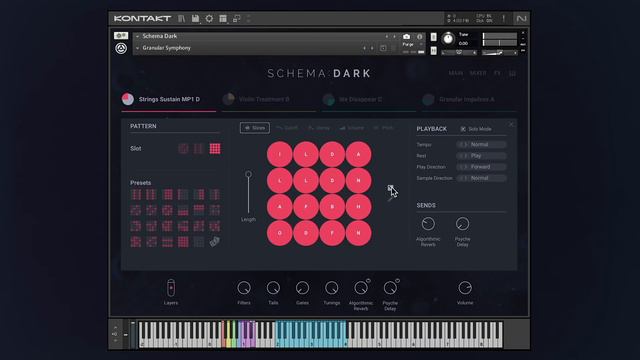Screen dimensions: 640x360
Task: Click next arrow on Granular Symphony row
Action: tap(372, 48)
